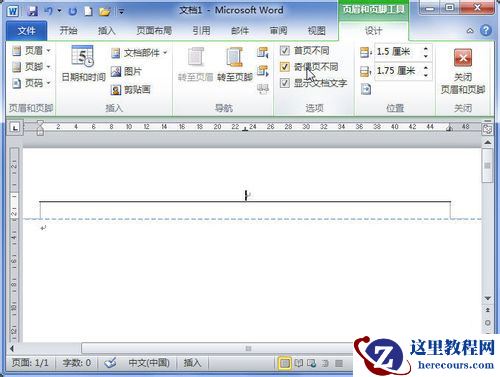Switch to the 引用 tab

click(201, 31)
